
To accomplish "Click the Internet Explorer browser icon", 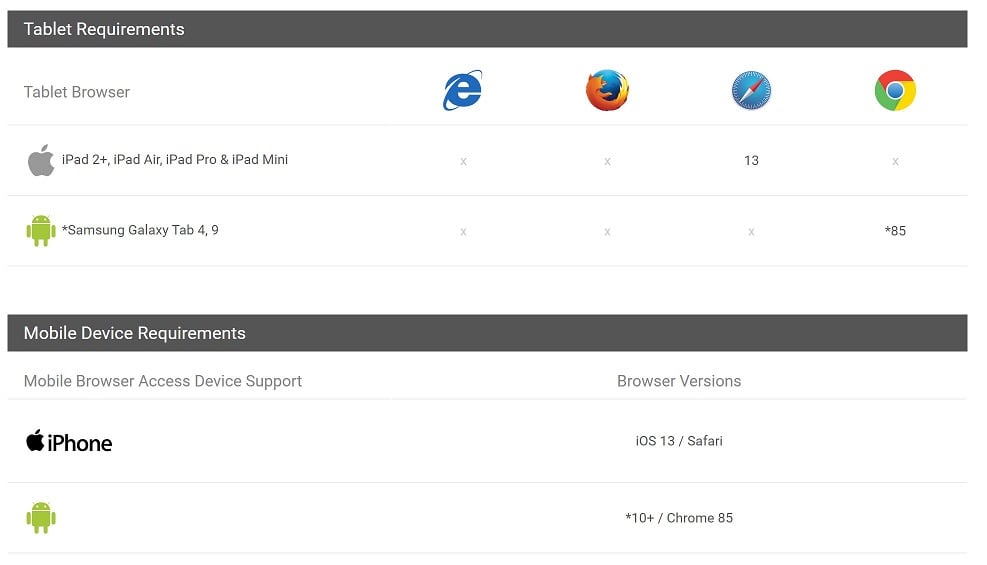I will [463, 91].
